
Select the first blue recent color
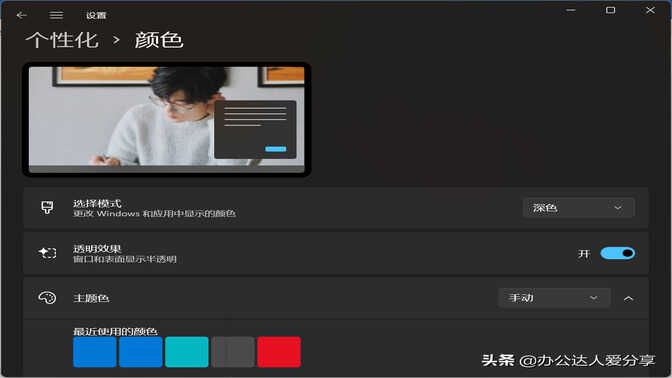pos(95,352)
